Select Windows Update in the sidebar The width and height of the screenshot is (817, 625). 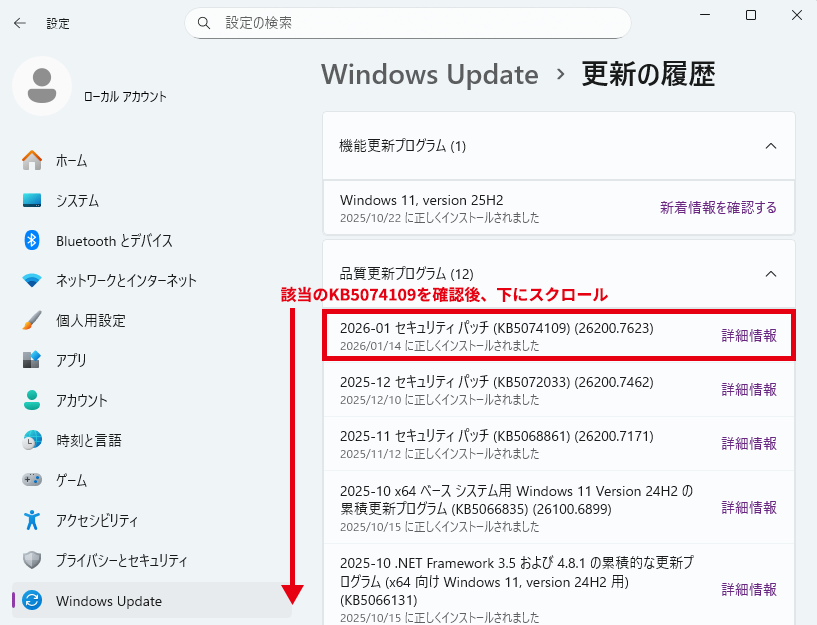point(108,601)
